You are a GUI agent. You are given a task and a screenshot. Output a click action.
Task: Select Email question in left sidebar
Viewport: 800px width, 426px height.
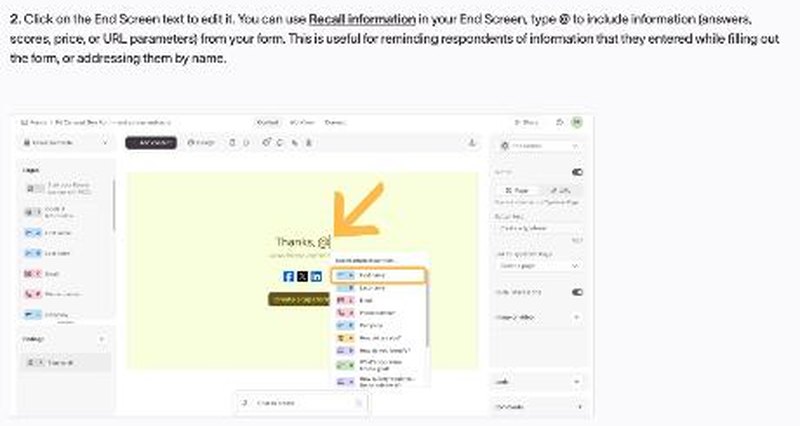click(x=65, y=274)
